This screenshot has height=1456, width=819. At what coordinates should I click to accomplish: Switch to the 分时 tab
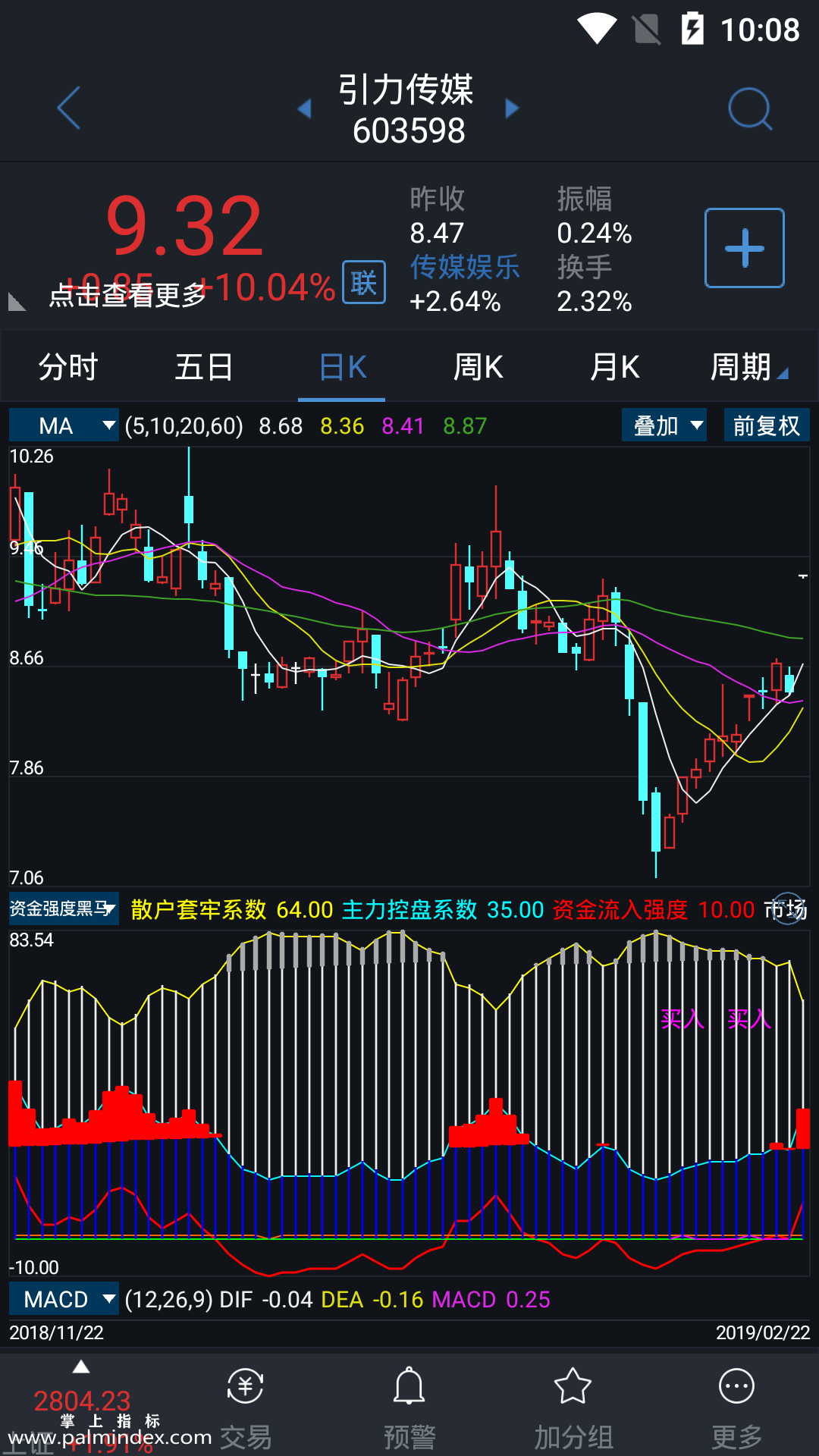[68, 367]
